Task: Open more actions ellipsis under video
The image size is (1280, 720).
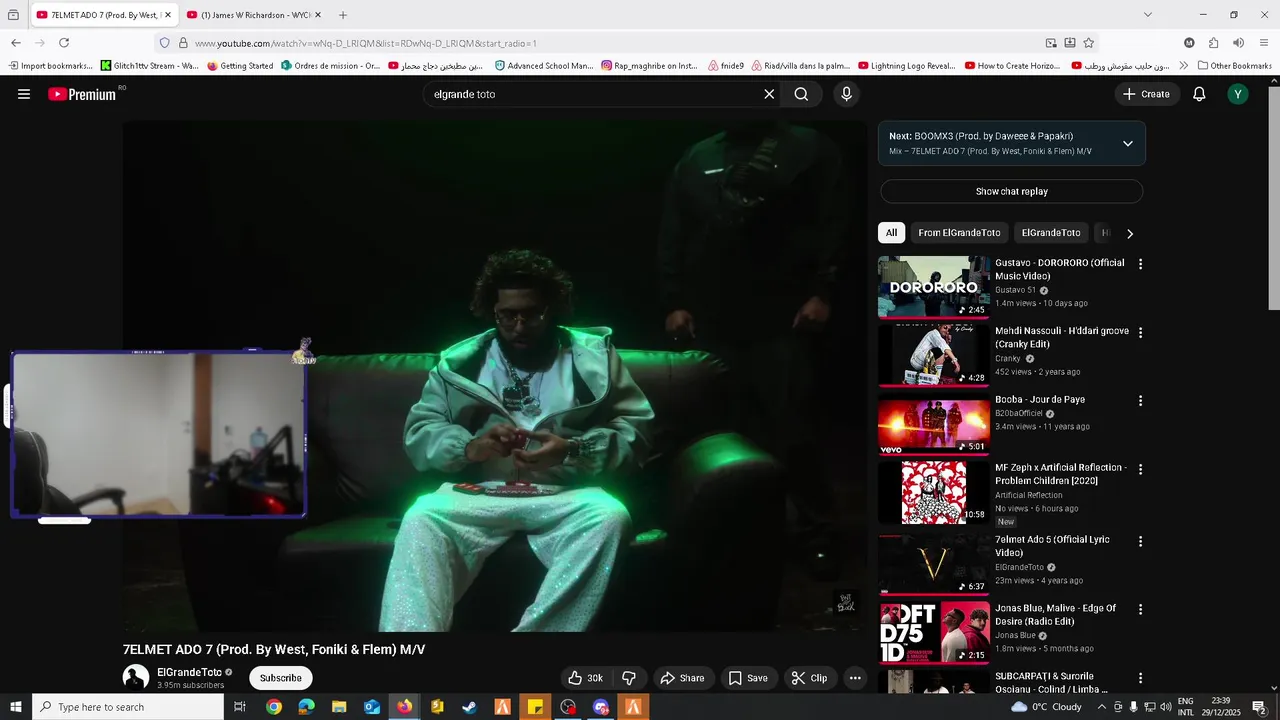Action: coord(855,678)
